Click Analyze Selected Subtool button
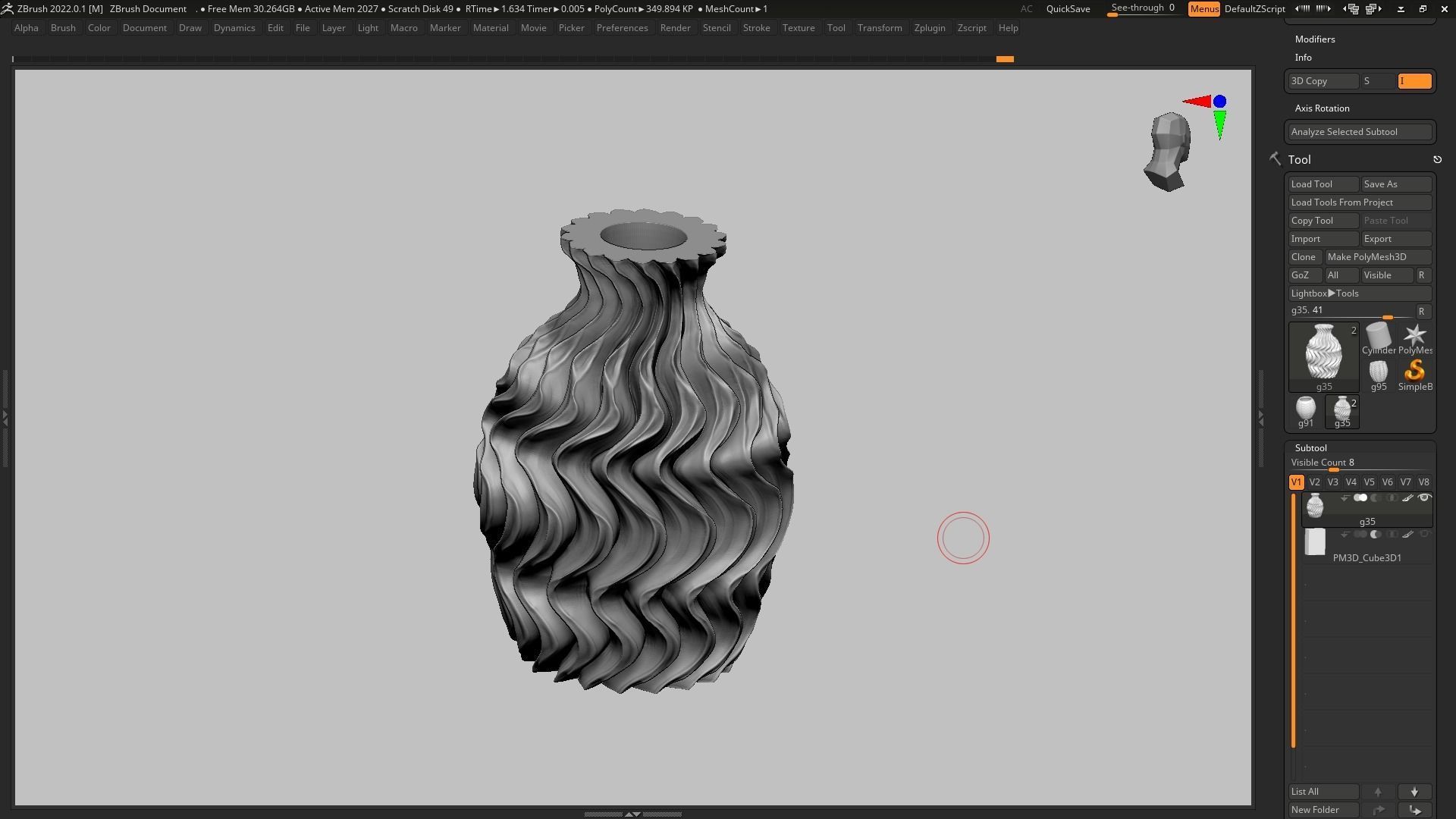1456x819 pixels. point(1360,132)
